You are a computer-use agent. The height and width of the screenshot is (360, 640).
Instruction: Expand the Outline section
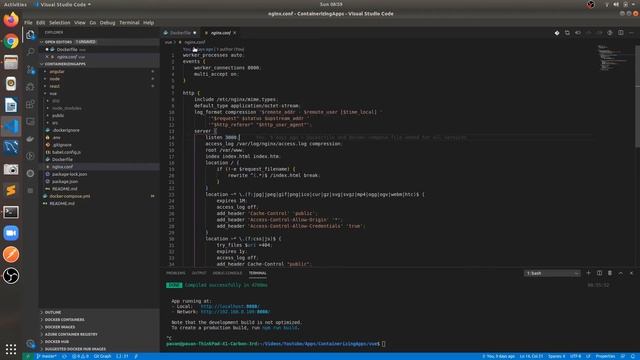(x=100, y=312)
